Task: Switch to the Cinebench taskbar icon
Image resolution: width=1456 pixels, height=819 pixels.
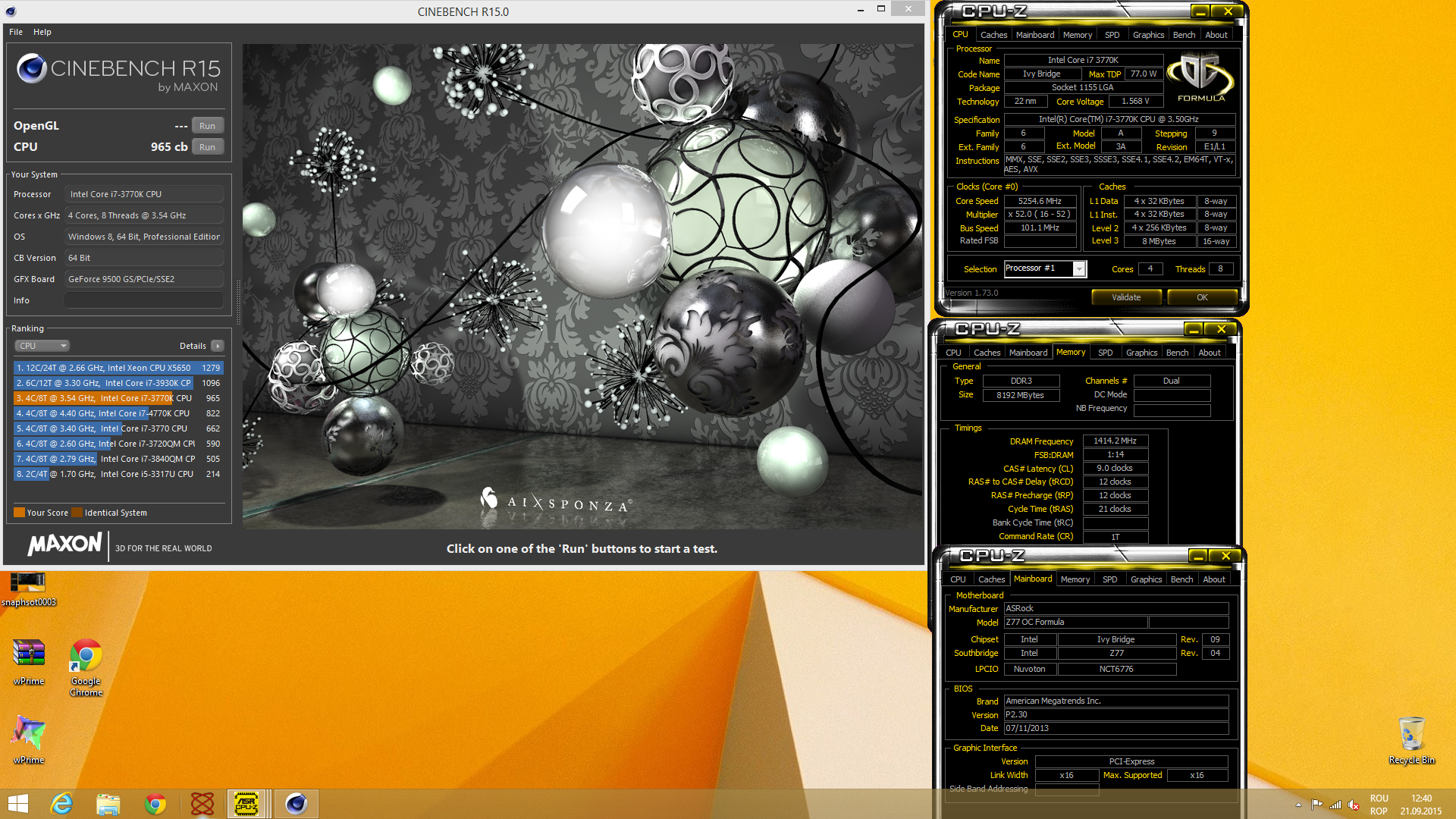Action: [297, 804]
